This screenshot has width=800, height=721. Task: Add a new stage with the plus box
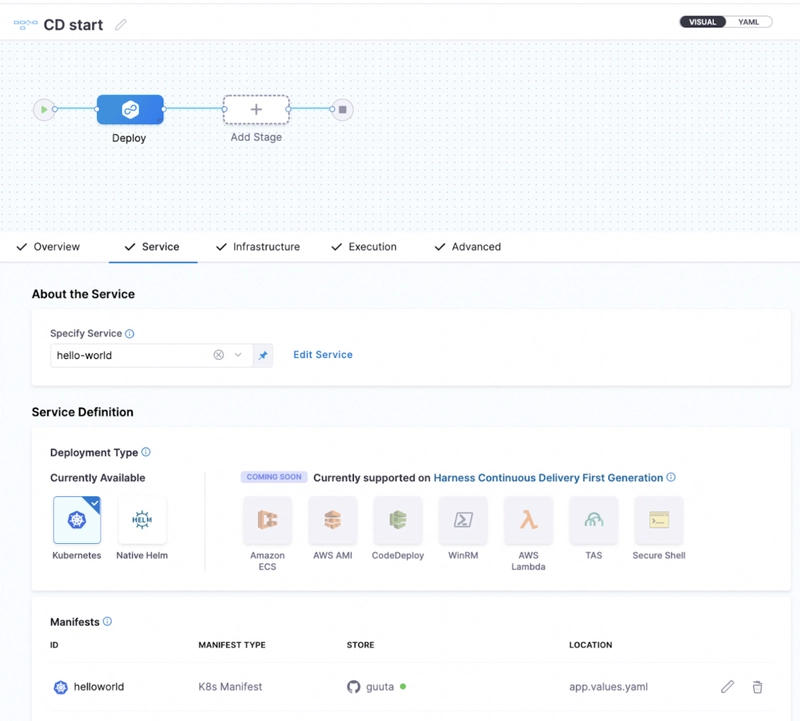pyautogui.click(x=256, y=109)
